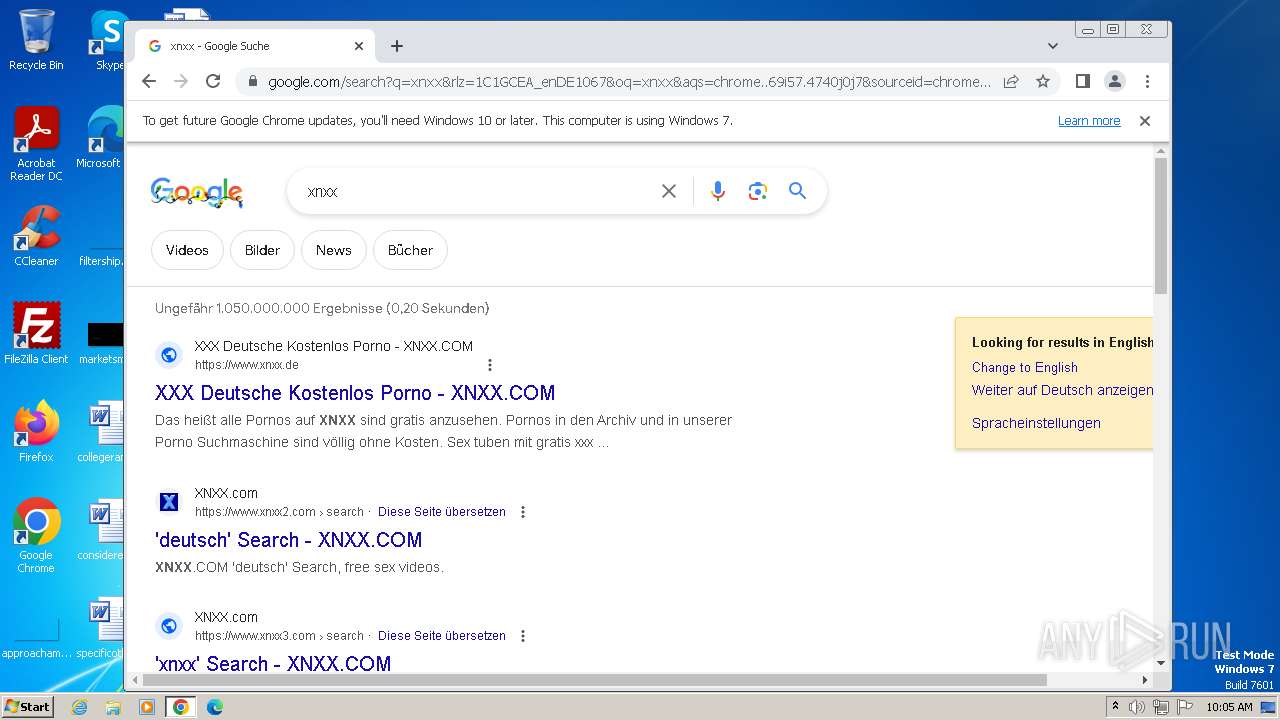
Task: Click the Windows Start button
Action: [28, 707]
